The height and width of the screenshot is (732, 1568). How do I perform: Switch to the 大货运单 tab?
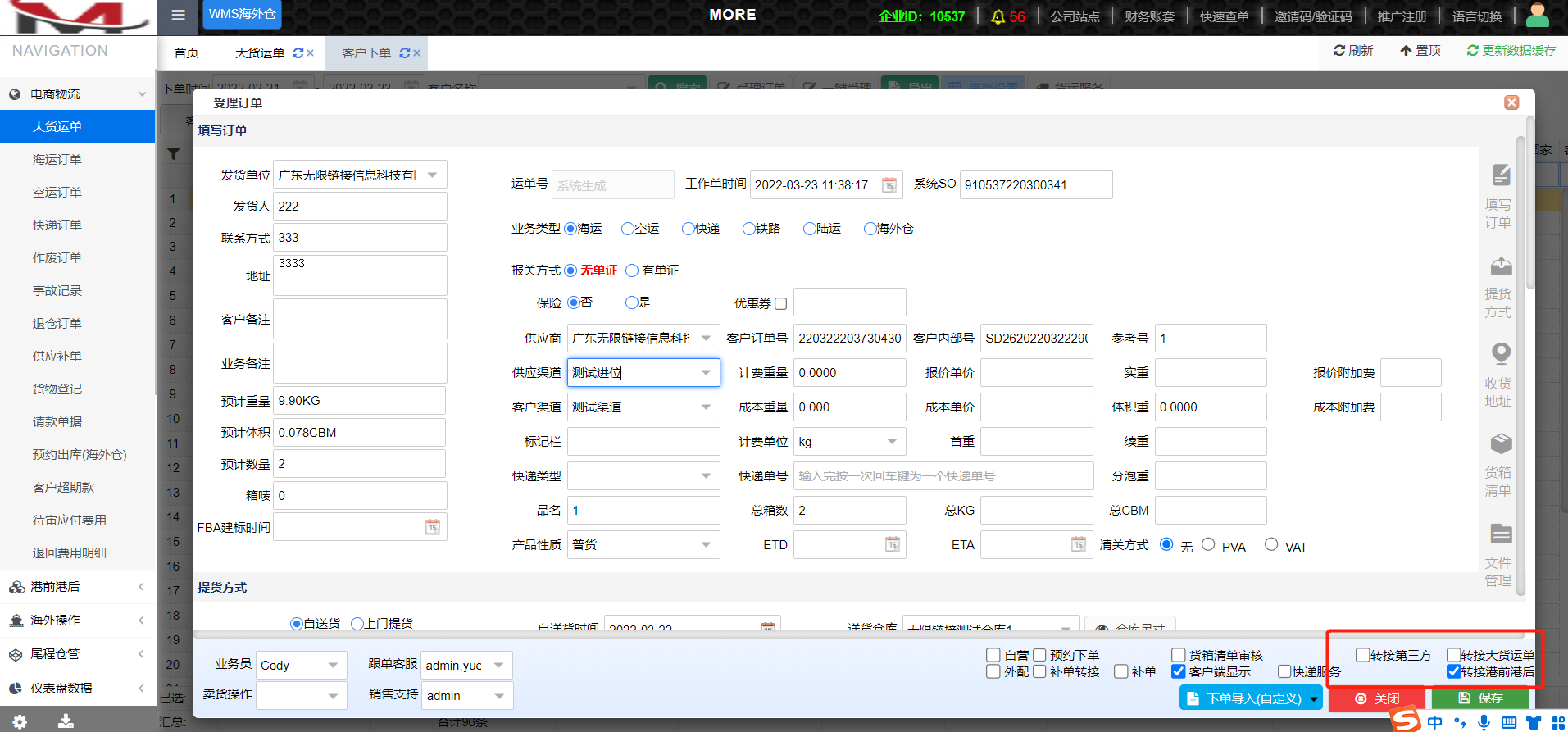tap(259, 53)
